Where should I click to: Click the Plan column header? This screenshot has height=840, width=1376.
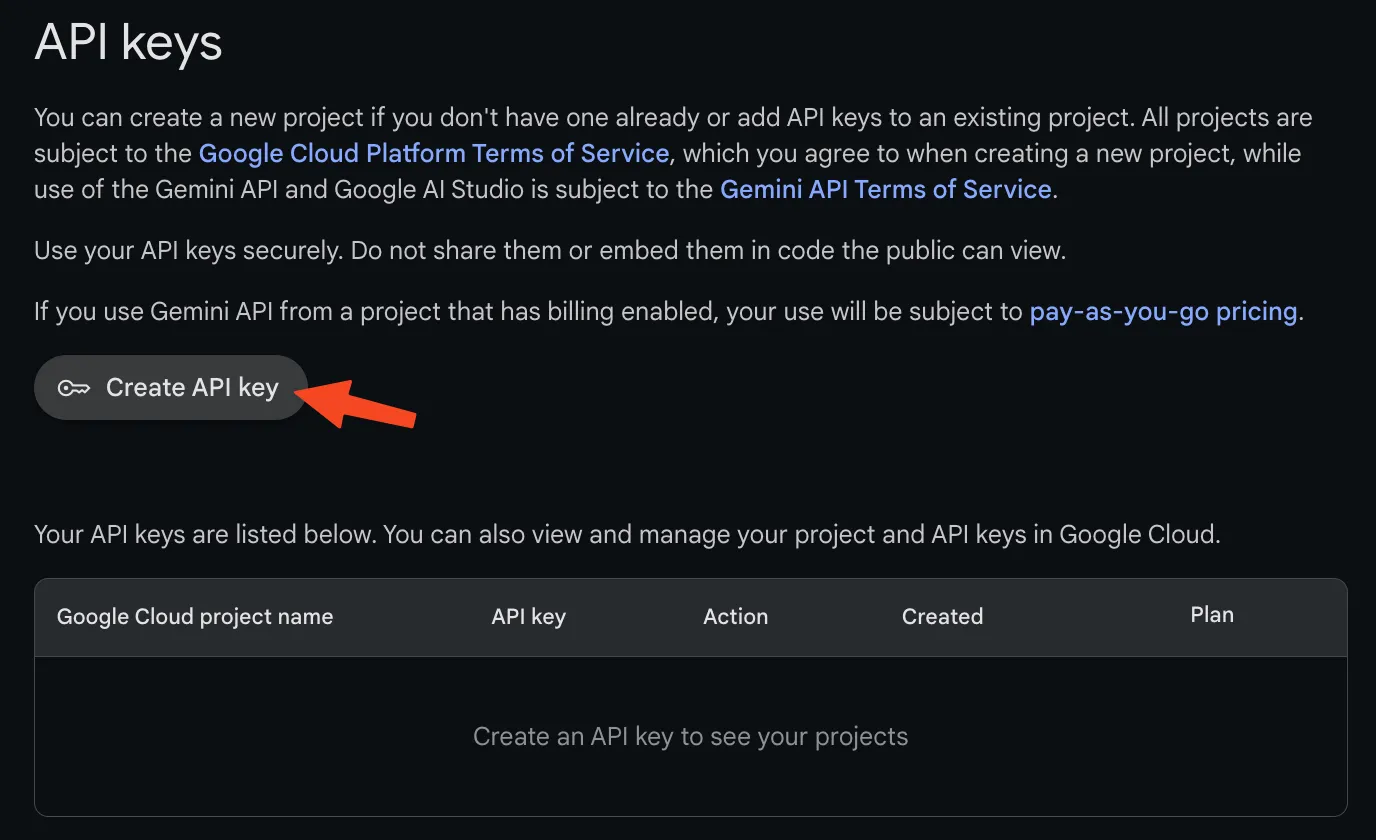click(1212, 614)
